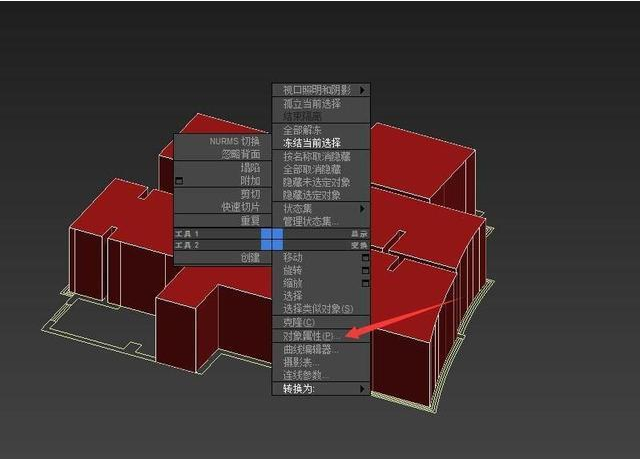
Task: Click the 变换 quad label
Action: pos(359,245)
